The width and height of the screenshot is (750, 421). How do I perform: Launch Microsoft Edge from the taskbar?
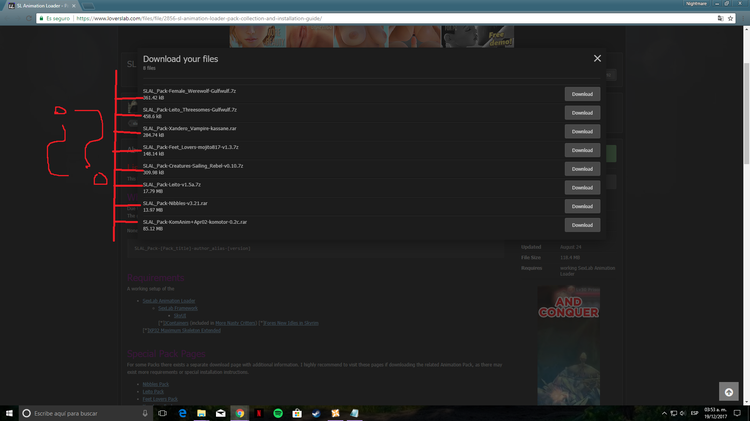[x=182, y=413]
